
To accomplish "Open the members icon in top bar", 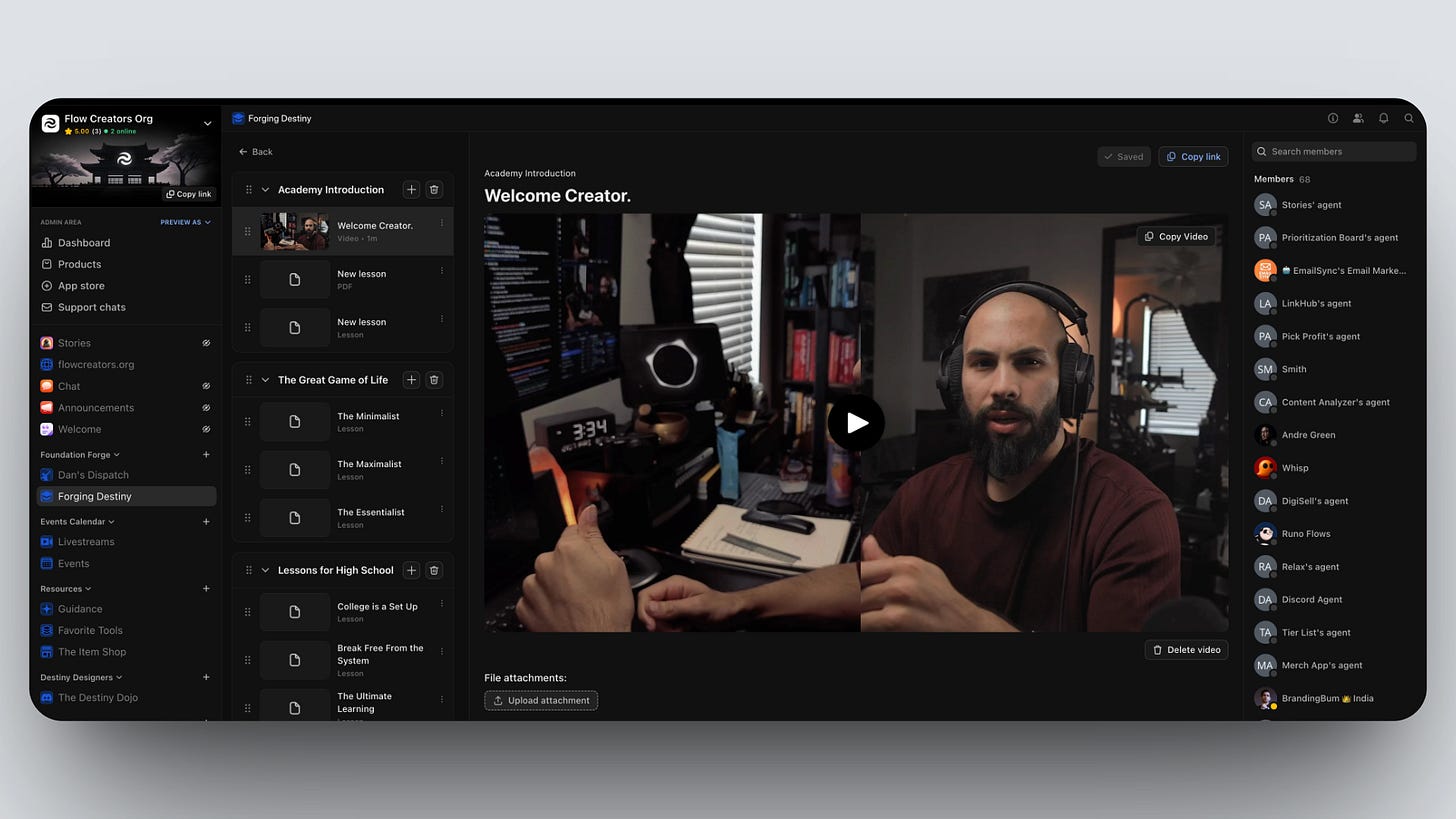I will (x=1358, y=118).
